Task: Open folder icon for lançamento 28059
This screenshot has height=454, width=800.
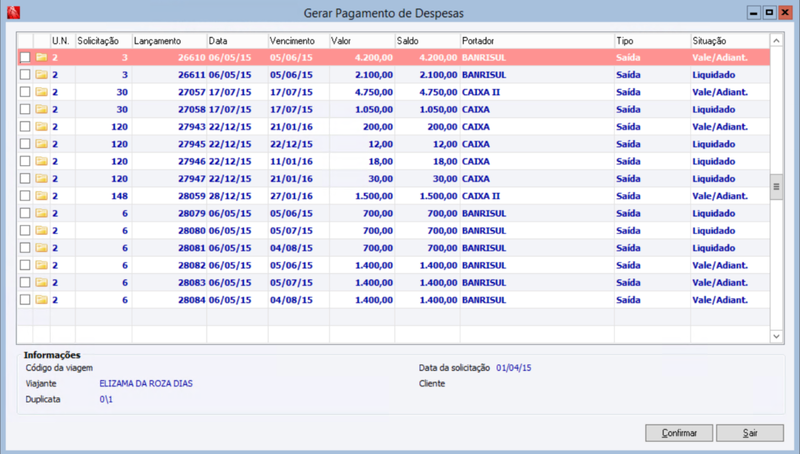Action: click(41, 196)
